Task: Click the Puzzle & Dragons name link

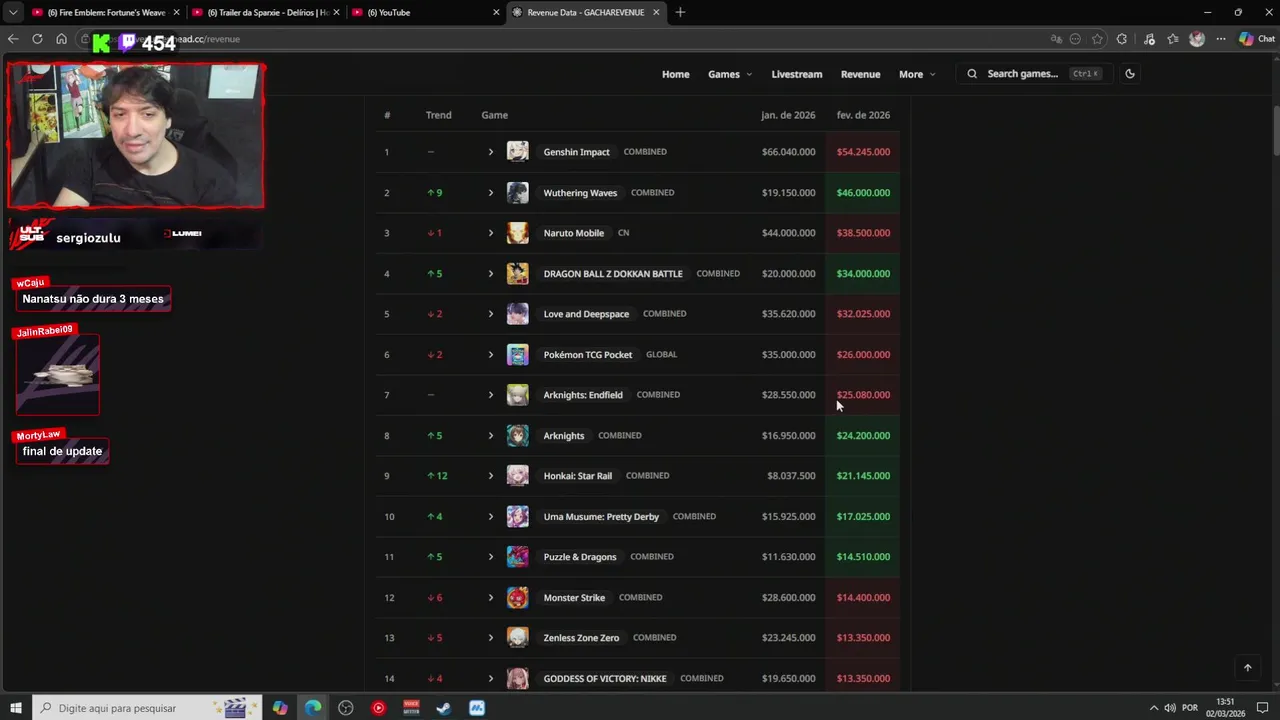Action: (x=580, y=557)
